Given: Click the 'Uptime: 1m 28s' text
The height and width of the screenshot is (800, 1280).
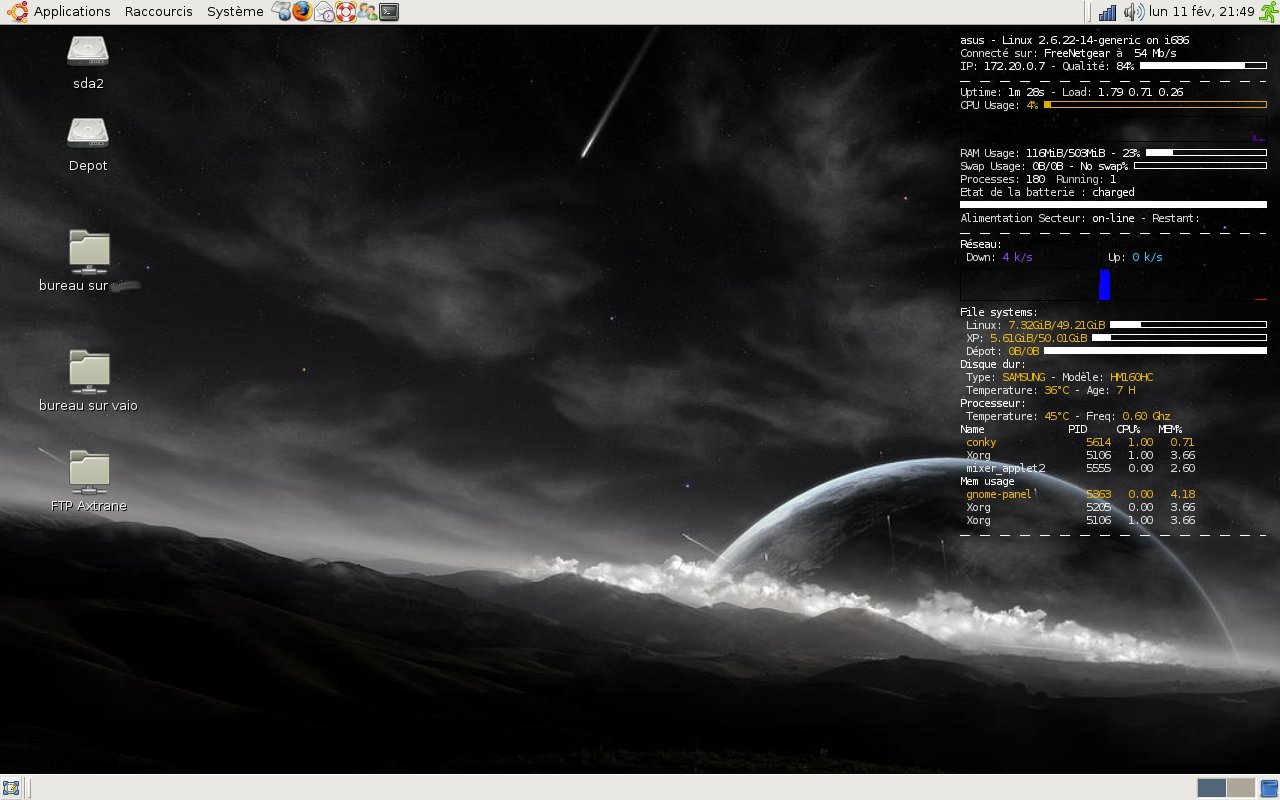Looking at the screenshot, I should point(1003,92).
